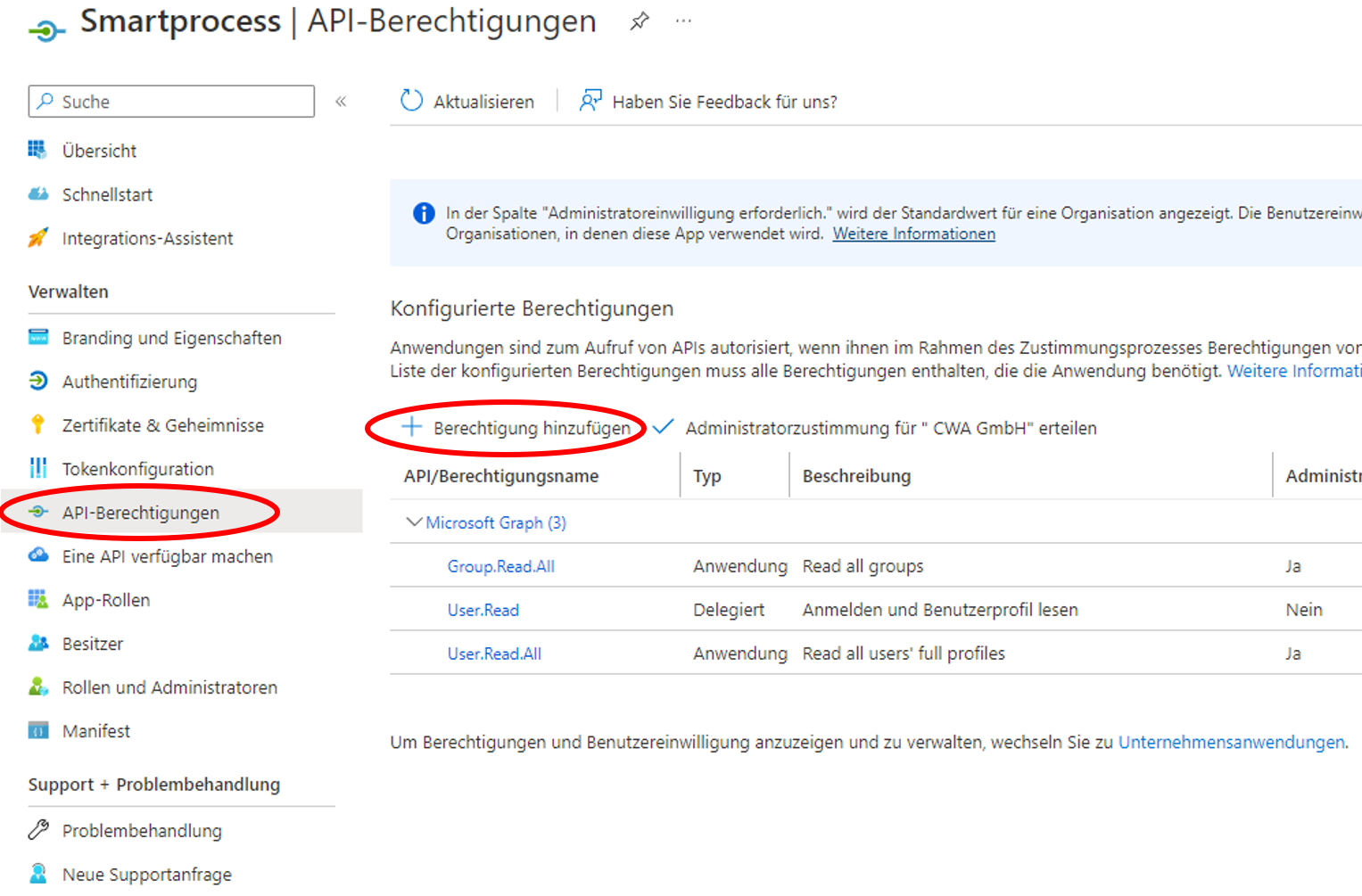Click the Schnellstart cloud icon

pos(38,194)
